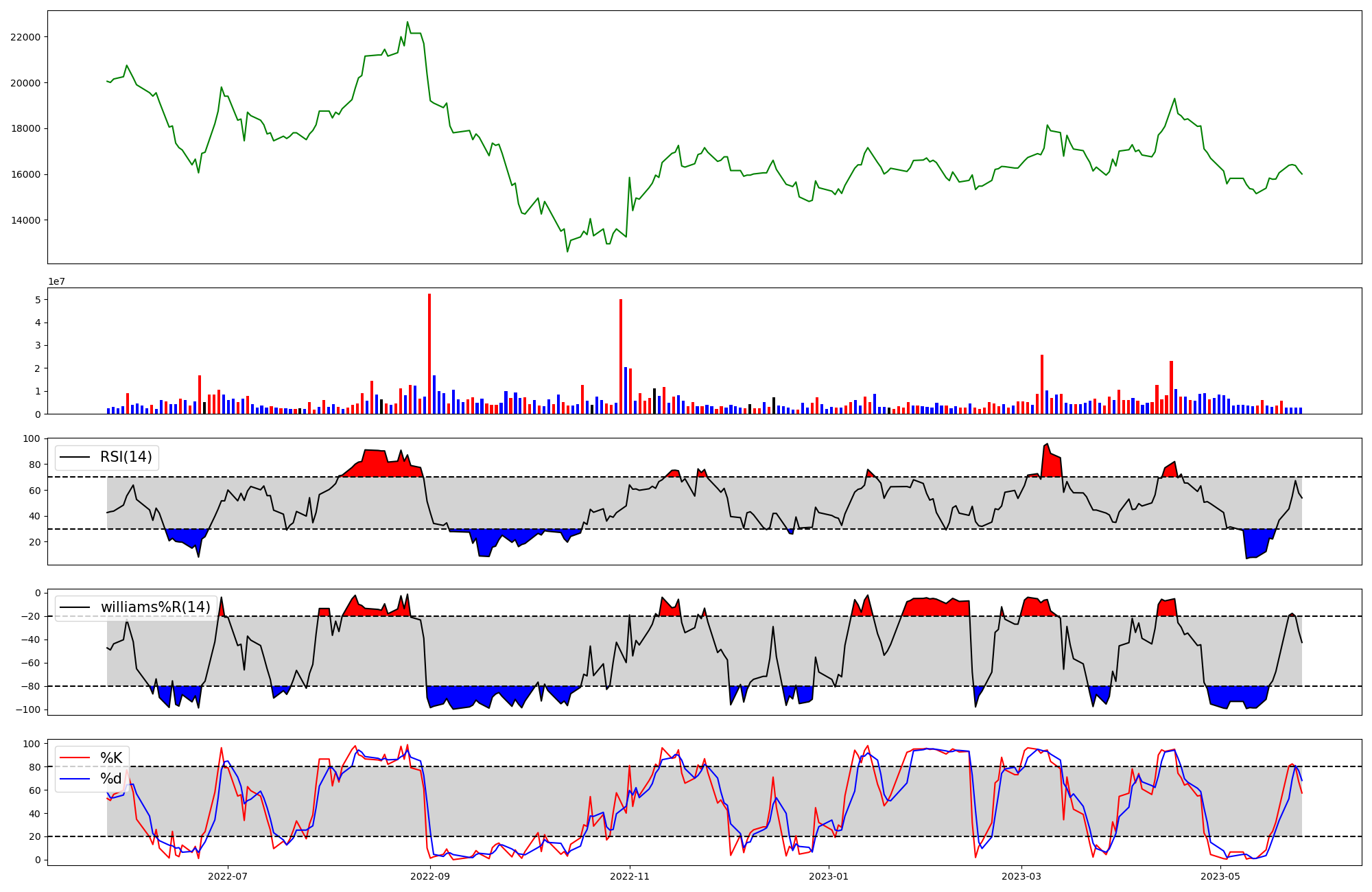Viewport: 1372px width, 892px height.
Task: Click the 2022-11 date tick label
Action: point(630,876)
